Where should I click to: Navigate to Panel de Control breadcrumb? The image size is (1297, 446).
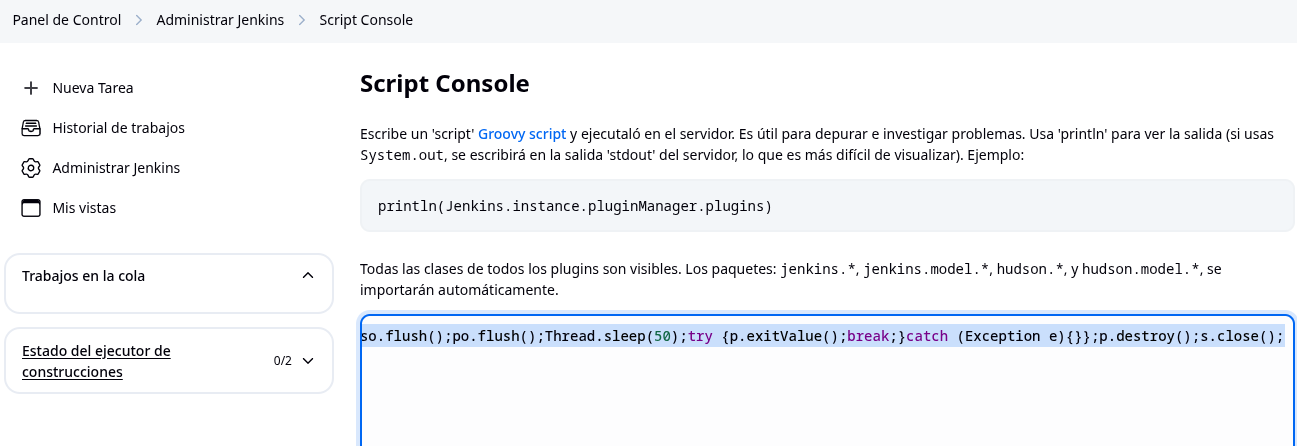tap(67, 20)
